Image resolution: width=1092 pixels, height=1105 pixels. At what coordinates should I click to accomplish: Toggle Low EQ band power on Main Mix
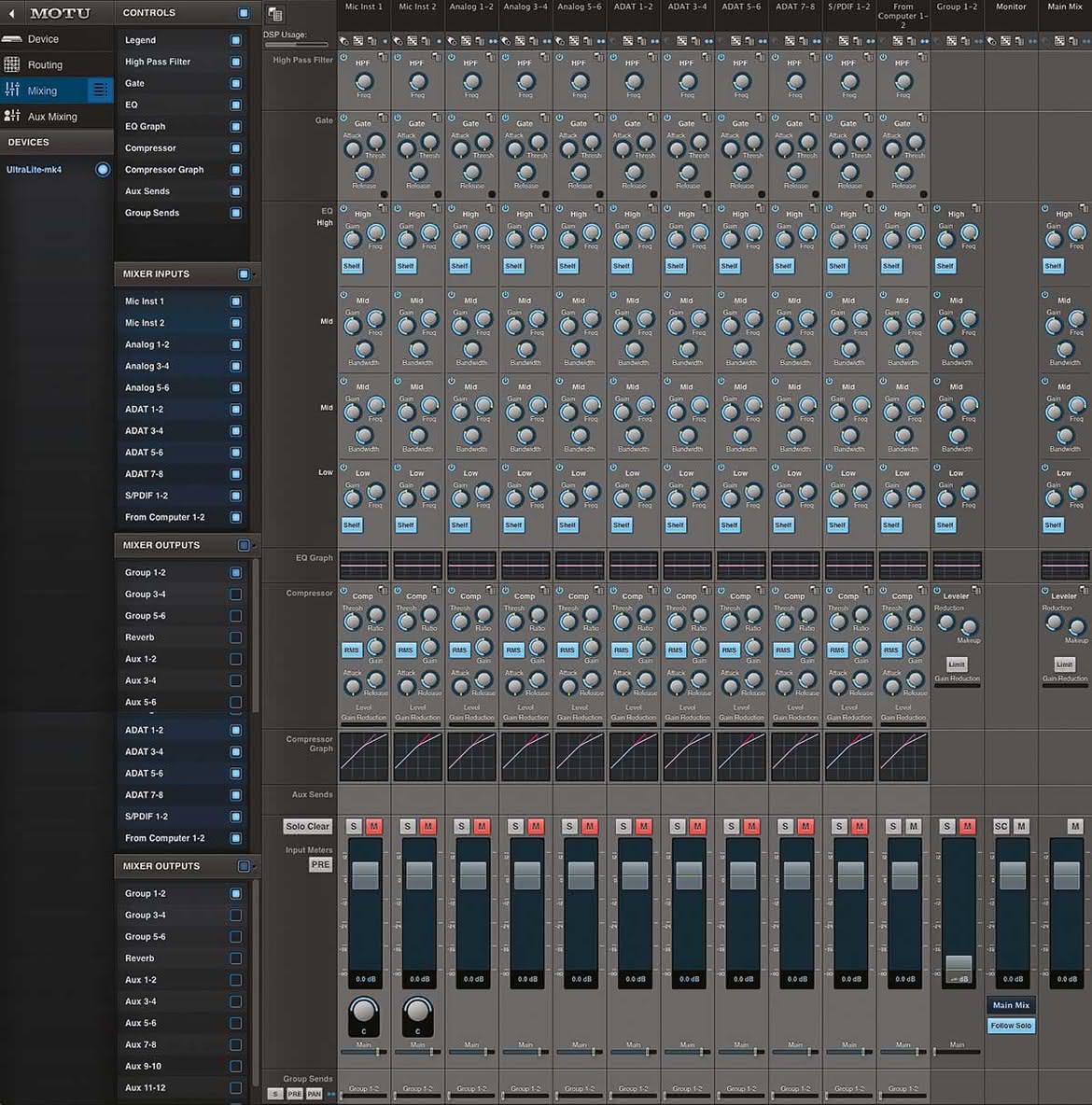click(1045, 468)
